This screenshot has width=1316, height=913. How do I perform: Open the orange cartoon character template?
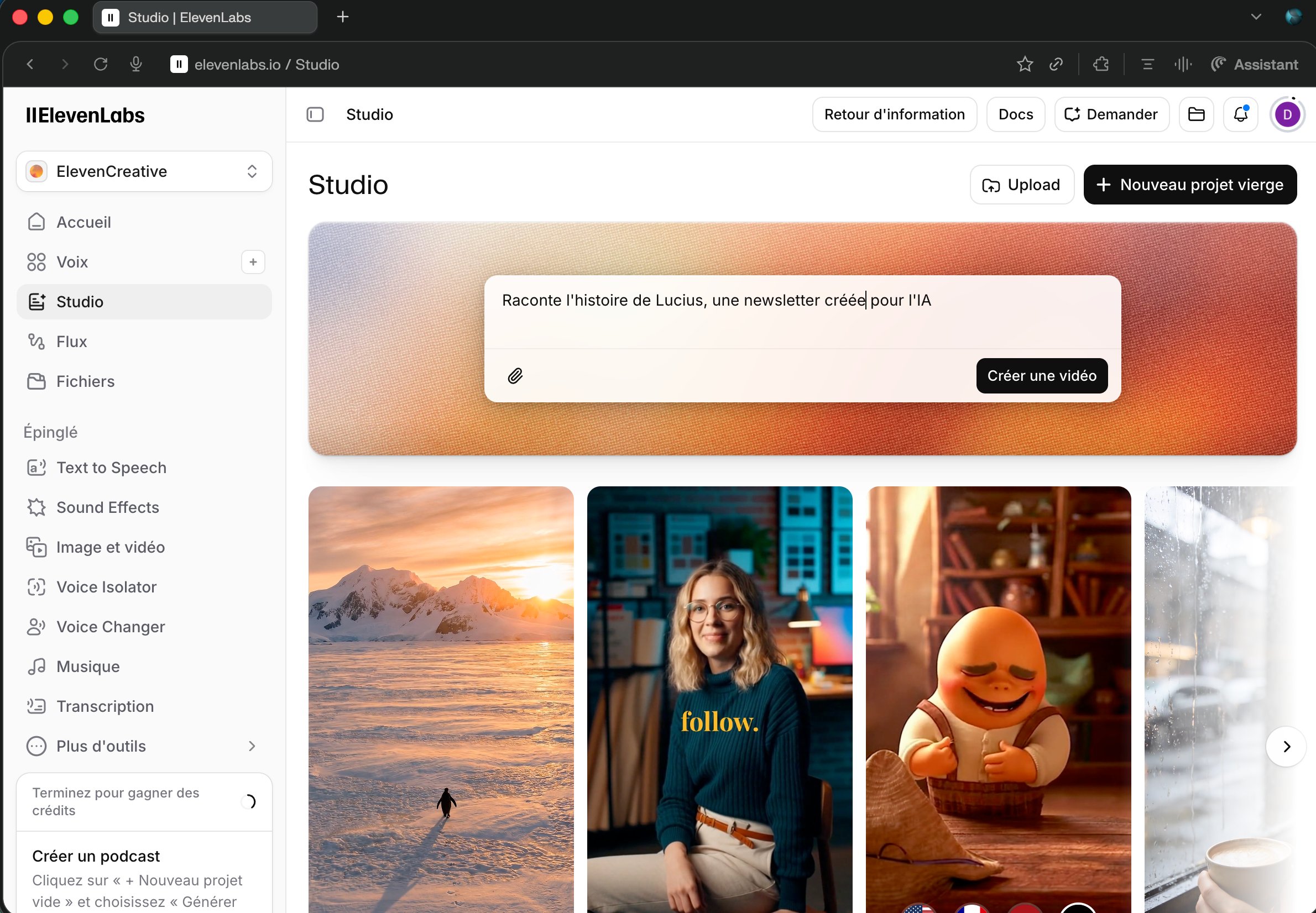999,700
